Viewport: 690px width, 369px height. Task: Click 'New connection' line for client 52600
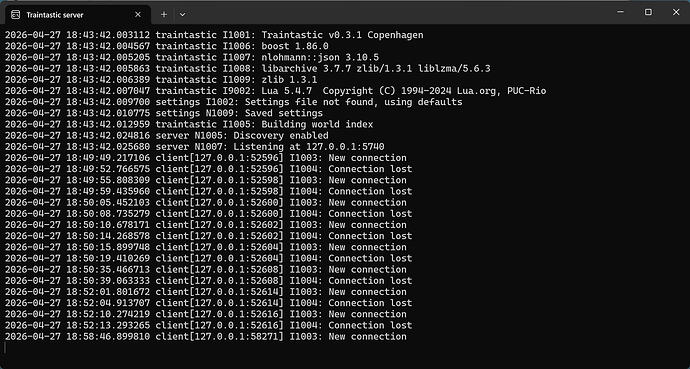pos(206,203)
